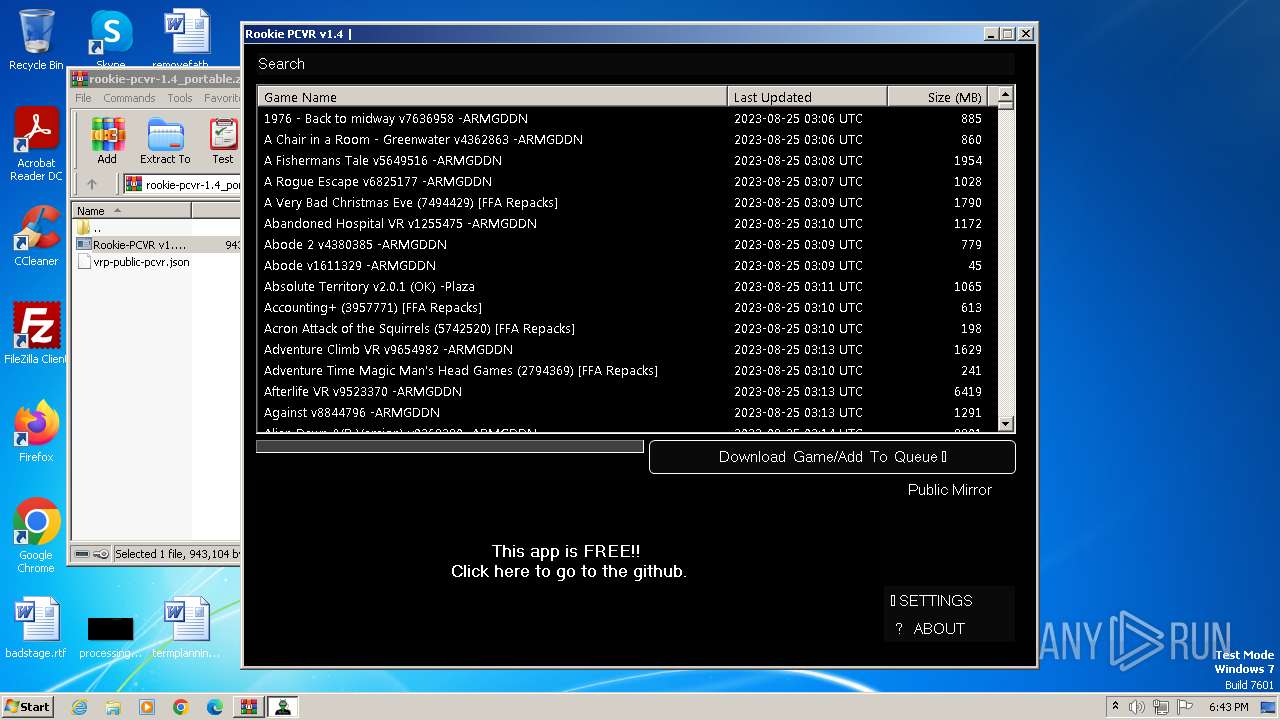Viewport: 1280px width, 720px height.
Task: Select Accounting+ game row
Action: [x=627, y=307]
